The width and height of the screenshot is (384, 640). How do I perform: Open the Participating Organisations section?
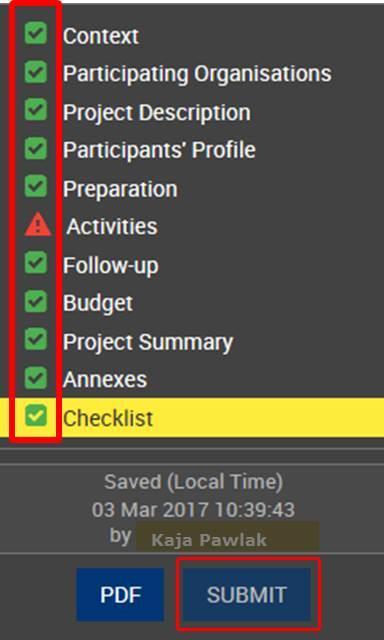coord(197,74)
